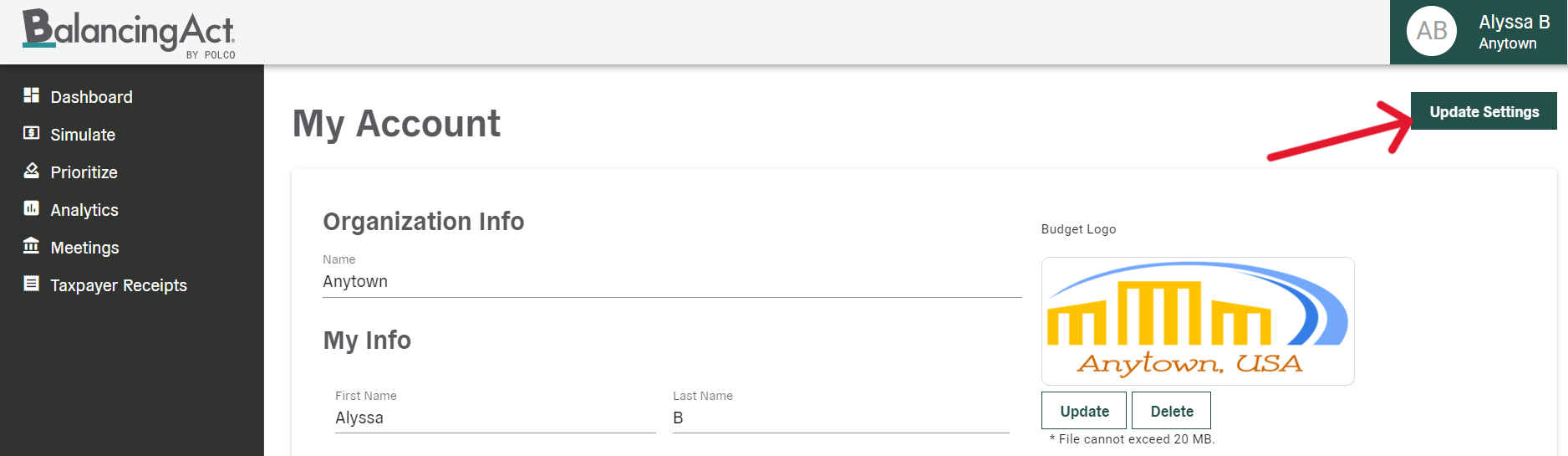Select Taxpayer Receipts in sidebar
This screenshot has height=456, width=1568.
click(119, 285)
